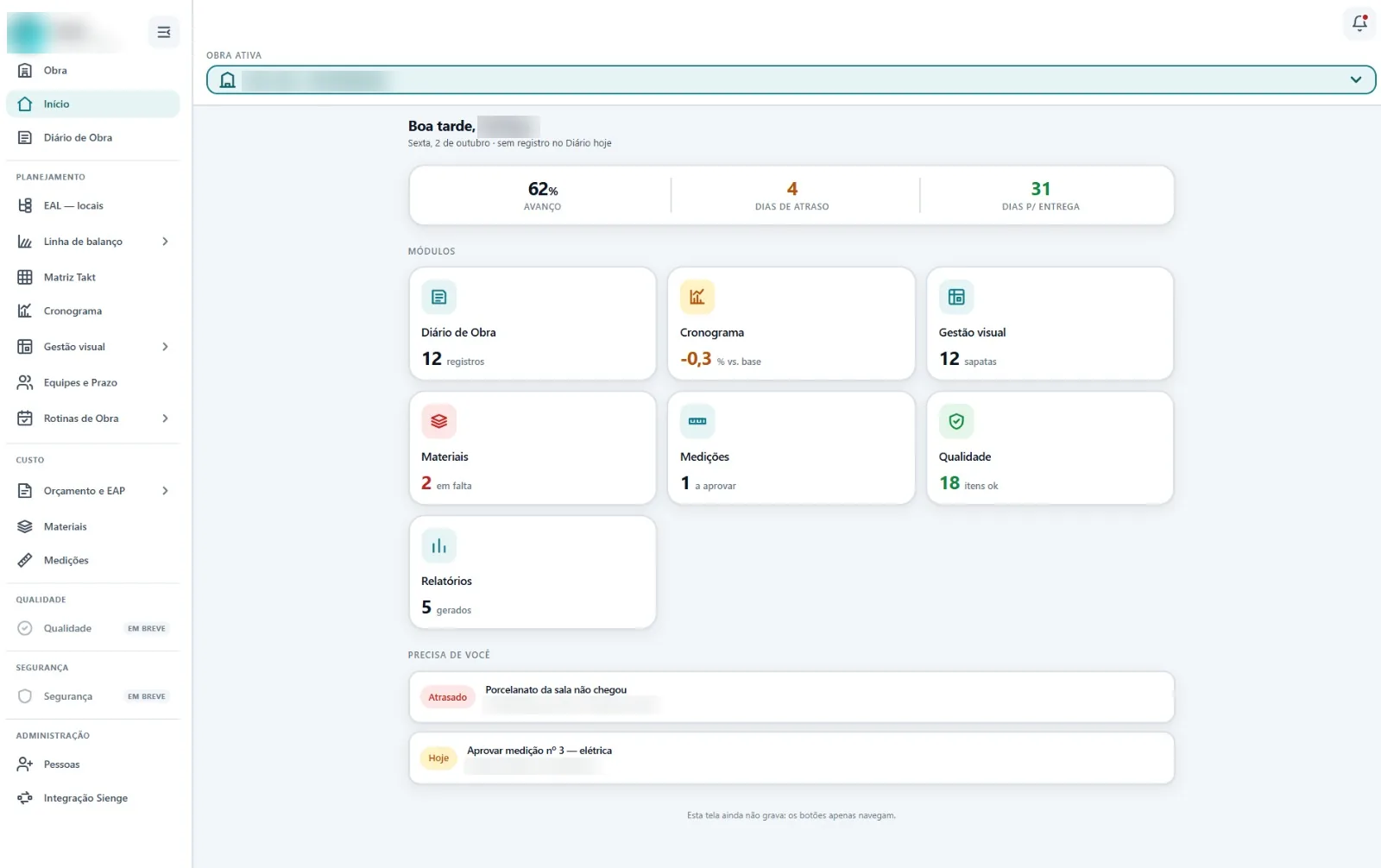Click the Diário de Obra card icon
Viewport: 1381px width, 868px height.
point(438,297)
